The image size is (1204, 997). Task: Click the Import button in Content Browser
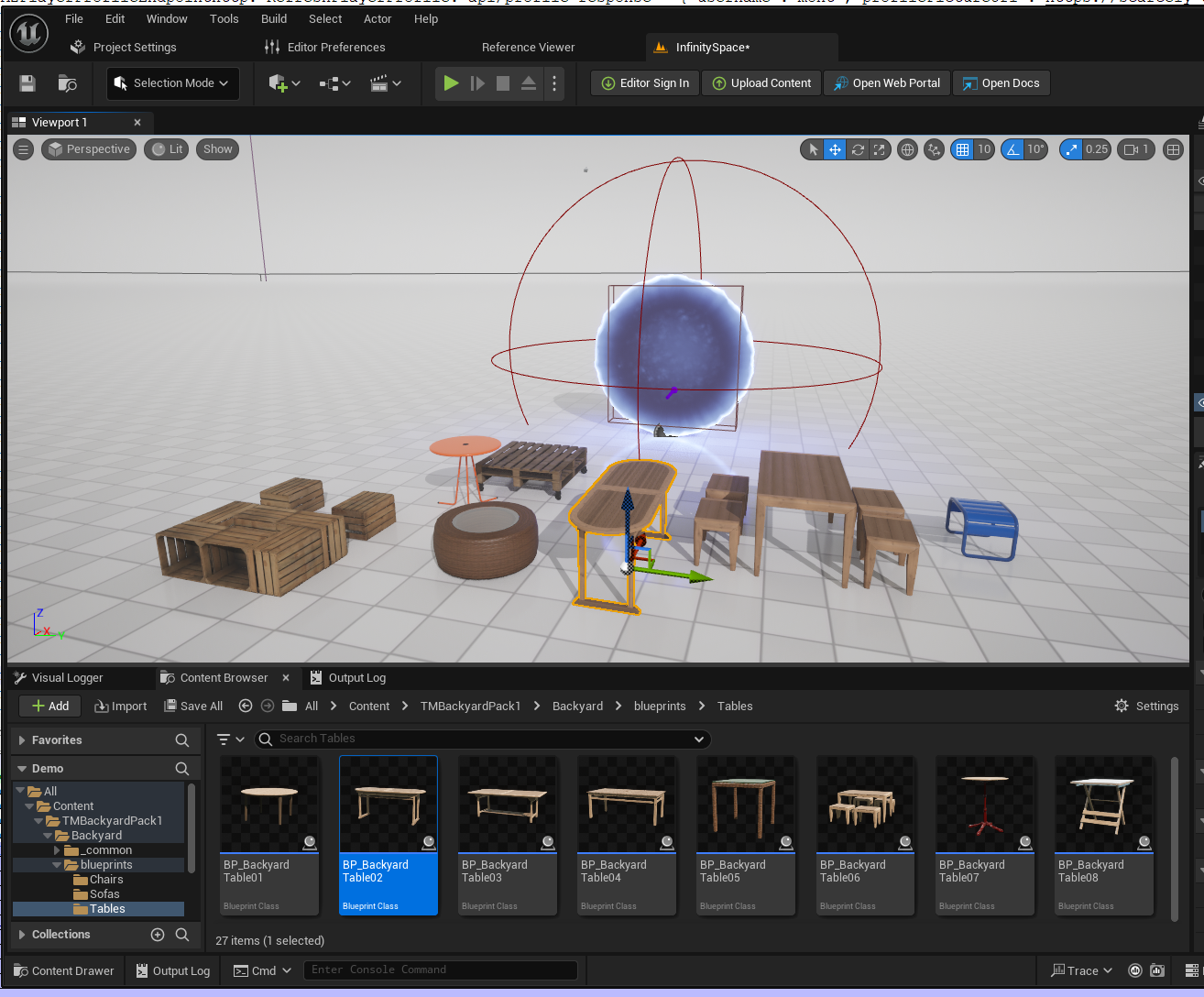(121, 707)
